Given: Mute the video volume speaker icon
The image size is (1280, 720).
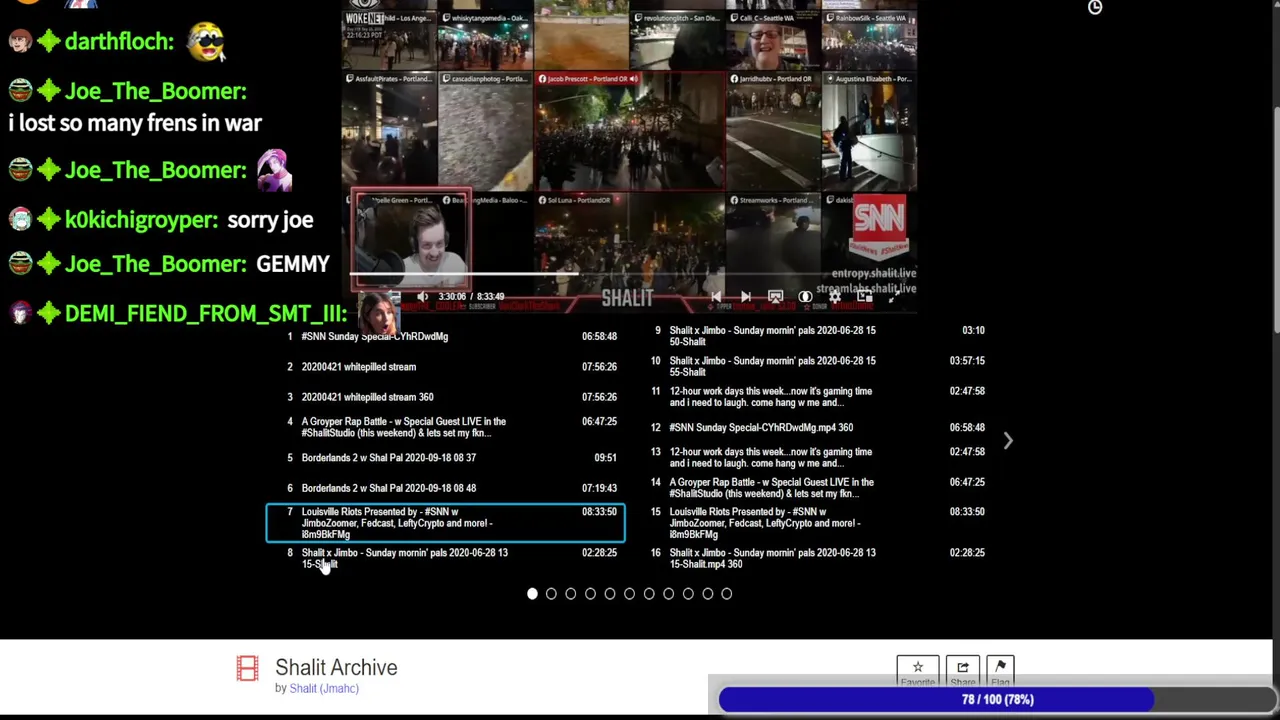Looking at the screenshot, I should (423, 297).
